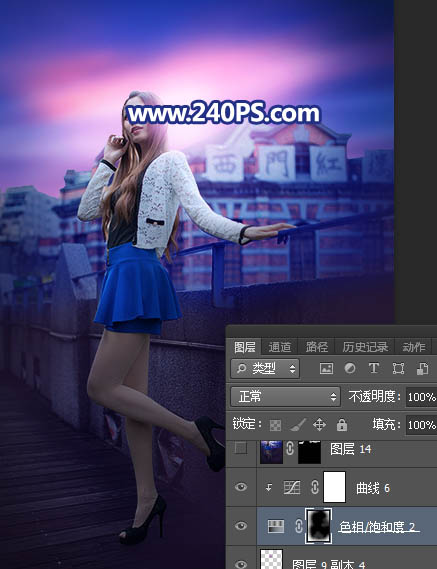Filter layers by pixel layers icon

(326, 369)
